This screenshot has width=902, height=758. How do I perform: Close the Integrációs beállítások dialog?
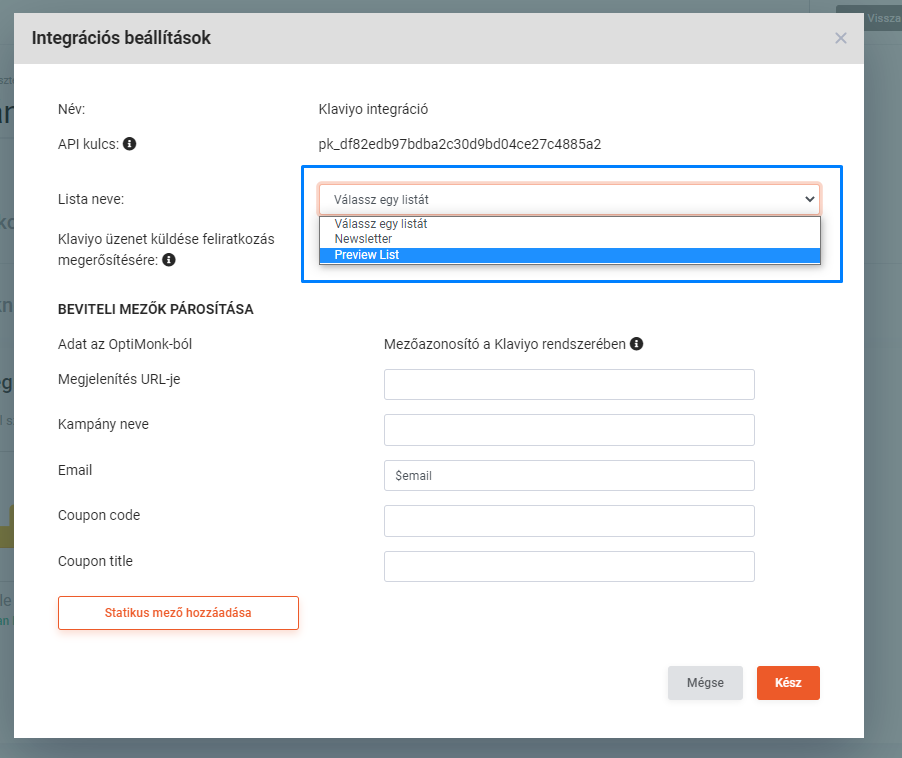(840, 38)
